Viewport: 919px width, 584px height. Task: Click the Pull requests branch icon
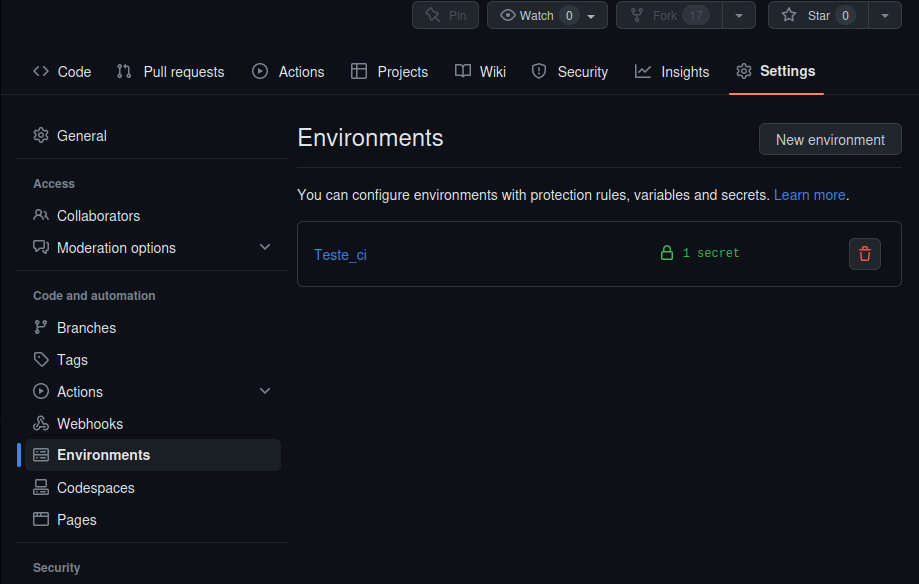coord(124,72)
